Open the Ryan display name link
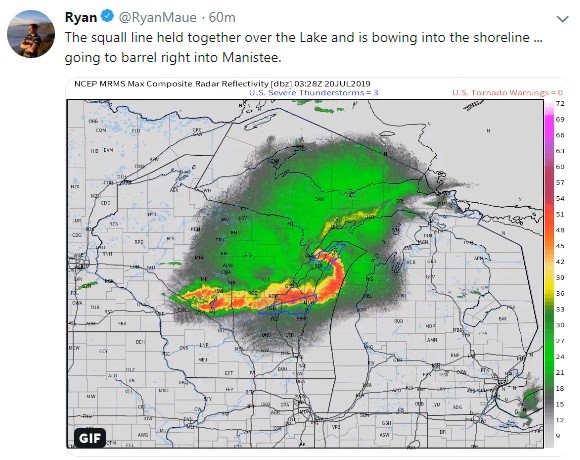Viewport: 580px width, 460px height. coord(81,17)
